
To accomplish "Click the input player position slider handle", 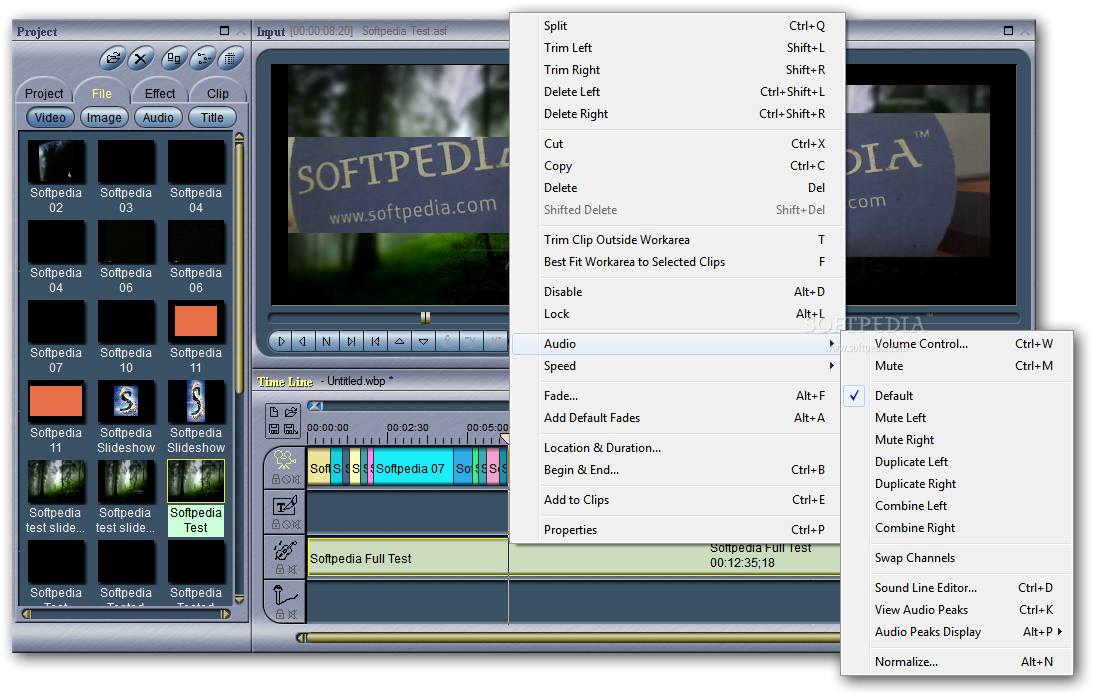I will (426, 318).
